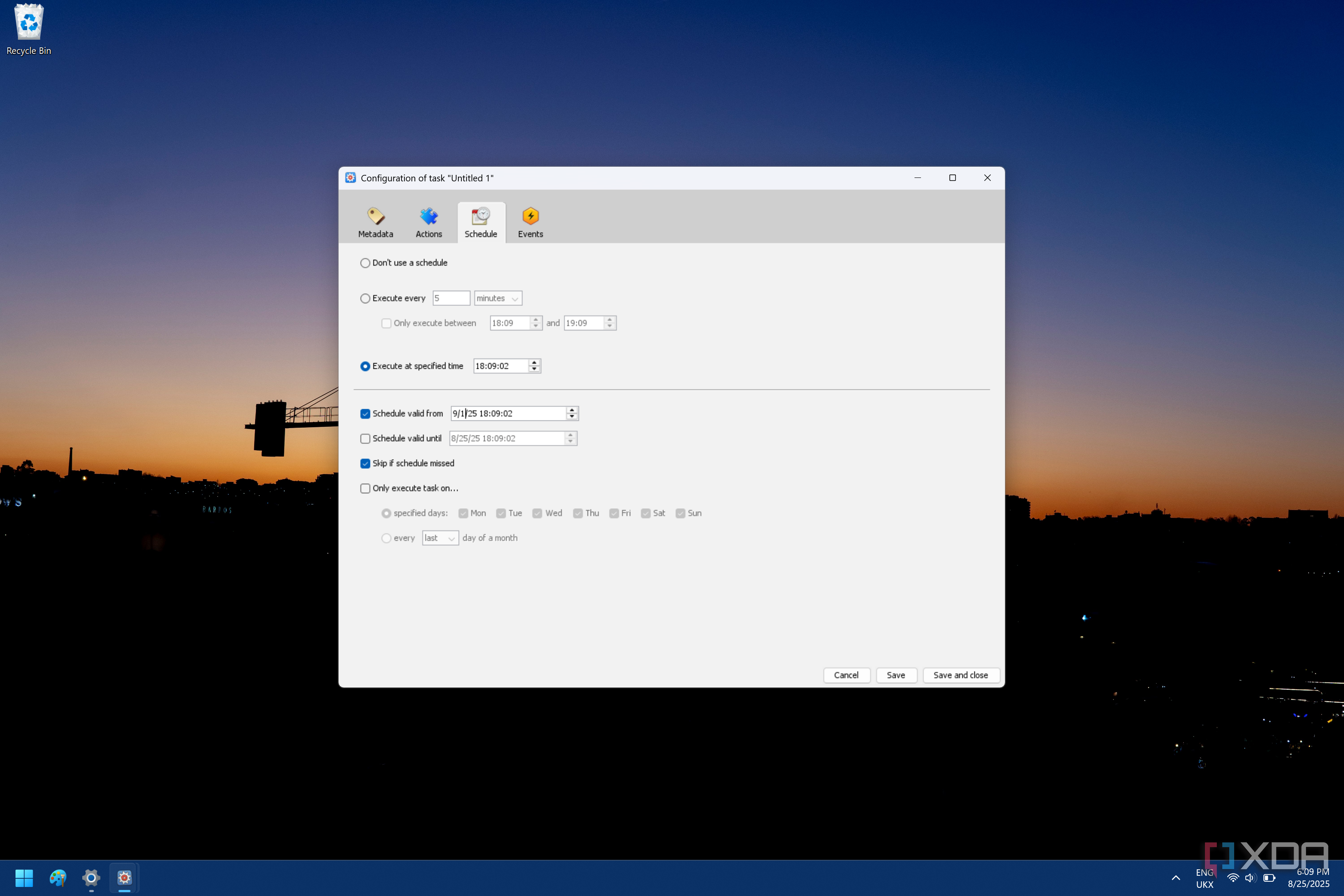This screenshot has height=896, width=1344.
Task: Enable "Schedule valid until" checkbox
Action: [365, 439]
